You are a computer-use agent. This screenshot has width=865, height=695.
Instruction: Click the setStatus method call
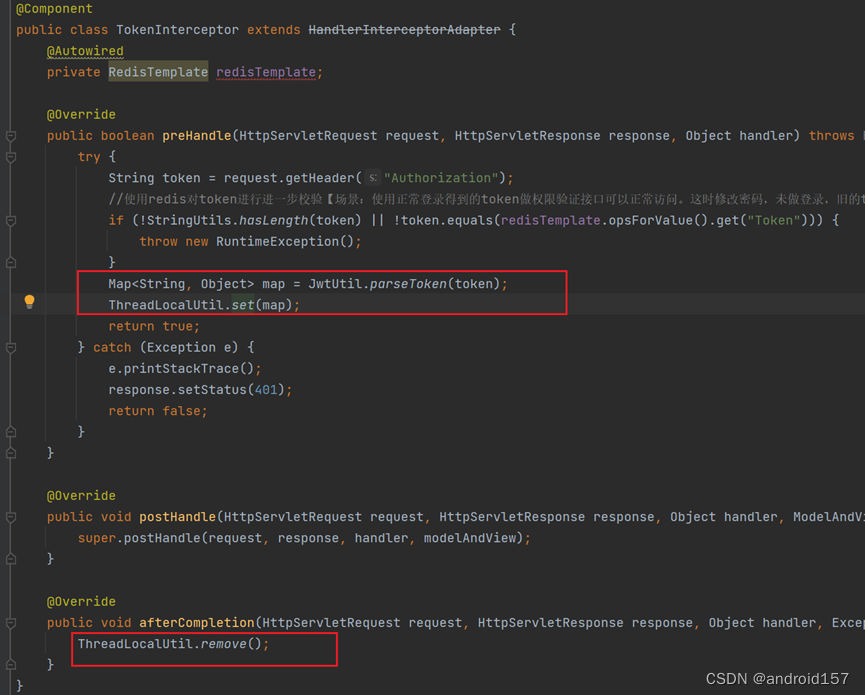pyautogui.click(x=212, y=389)
